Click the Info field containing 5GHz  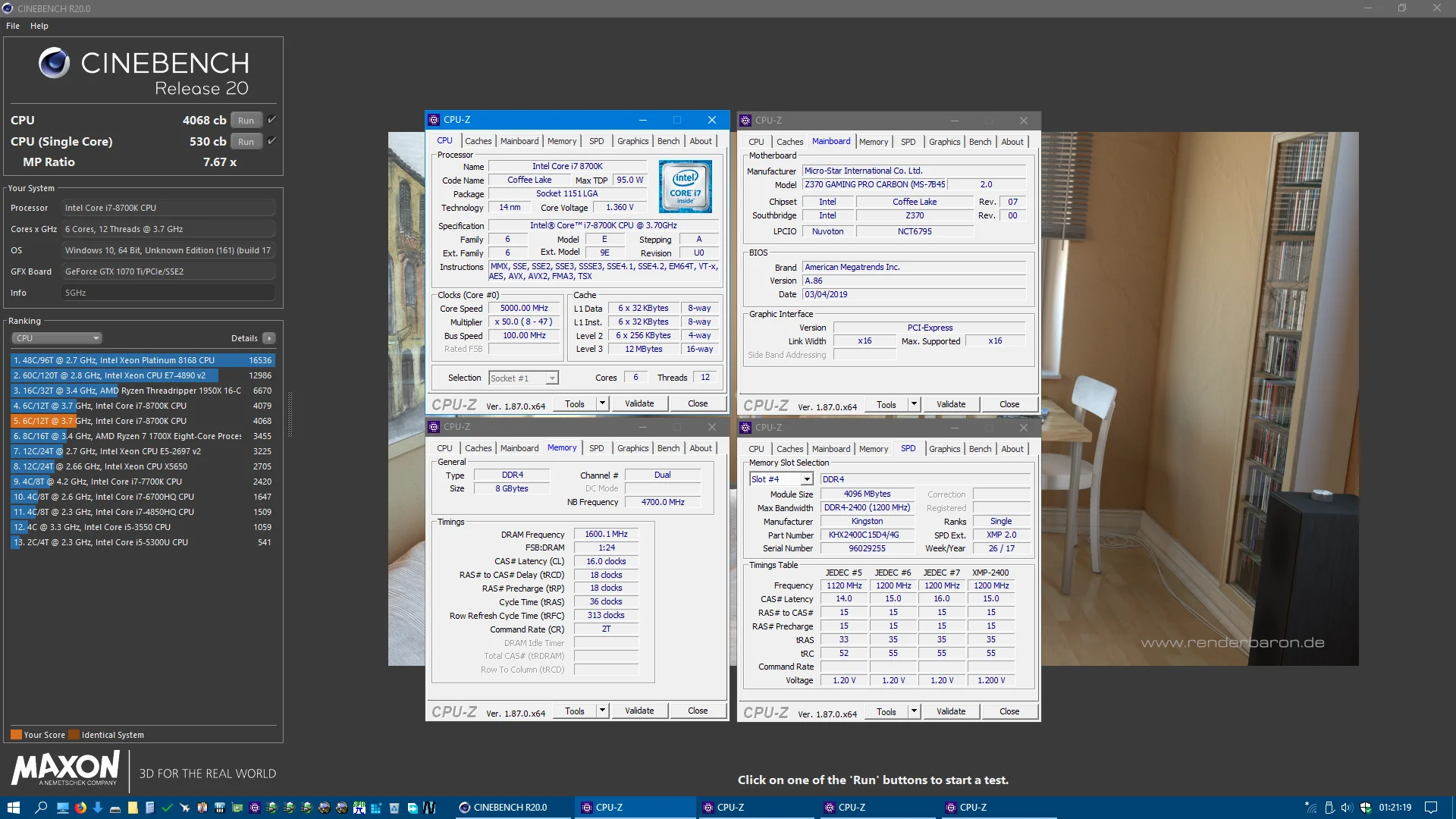(168, 293)
